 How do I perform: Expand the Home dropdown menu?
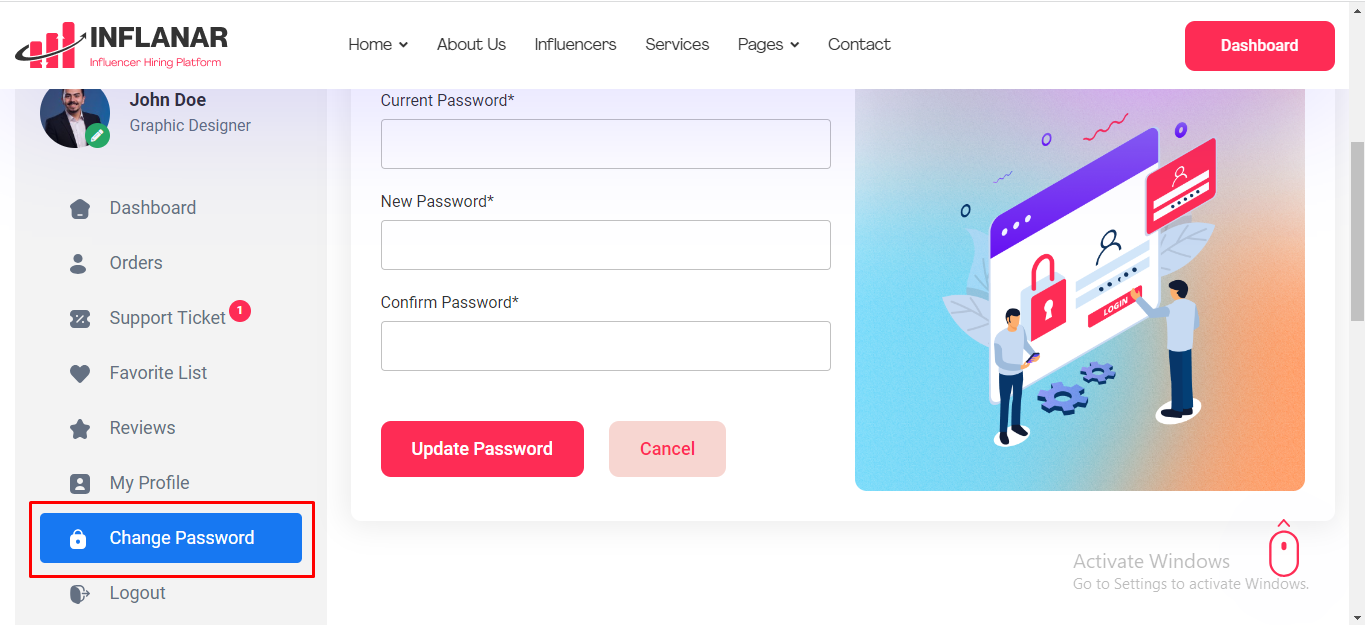[x=378, y=45]
